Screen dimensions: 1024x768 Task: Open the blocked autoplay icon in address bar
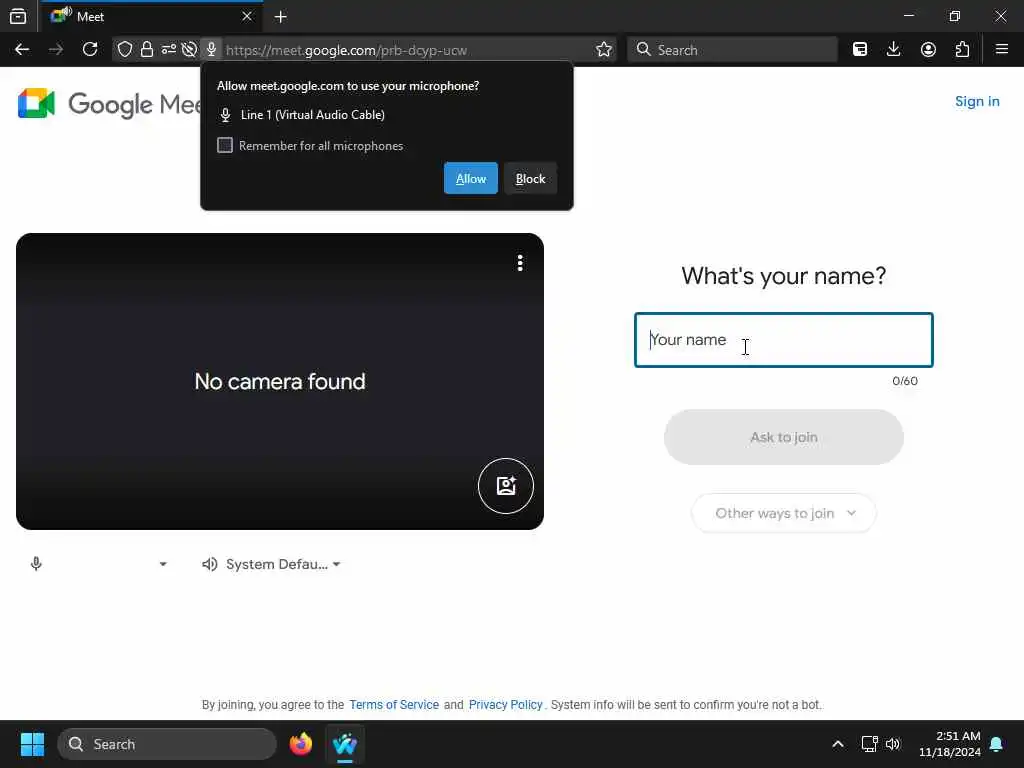tap(189, 50)
